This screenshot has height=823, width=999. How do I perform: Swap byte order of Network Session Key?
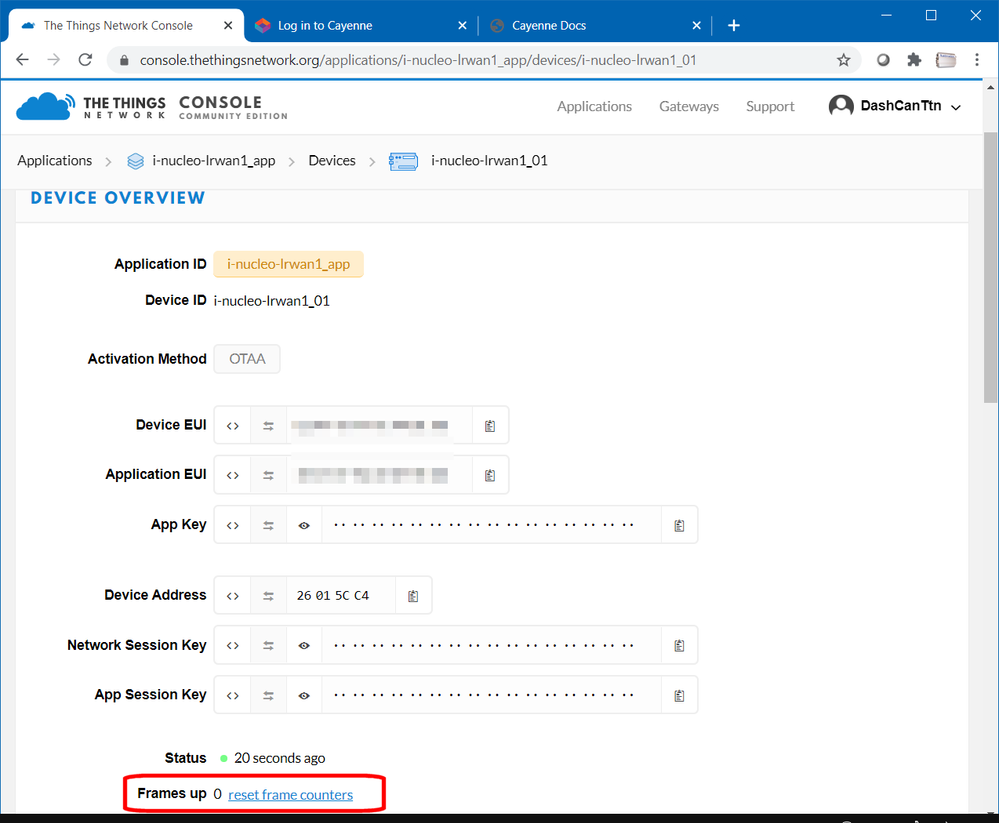coord(268,645)
